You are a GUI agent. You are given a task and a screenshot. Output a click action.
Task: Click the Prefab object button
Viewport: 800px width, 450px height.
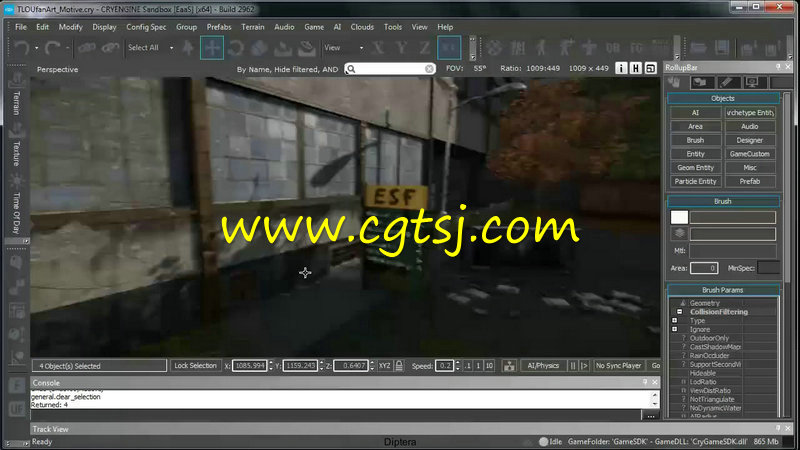(x=750, y=182)
